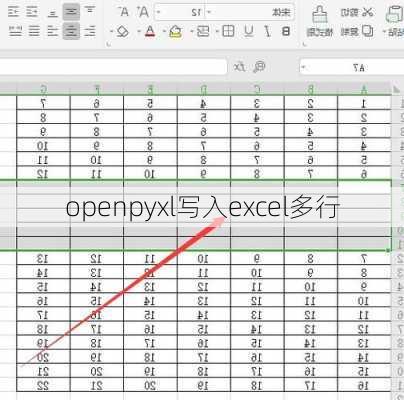
Task: Expand the border style dropdown arrow
Action: 218,32
